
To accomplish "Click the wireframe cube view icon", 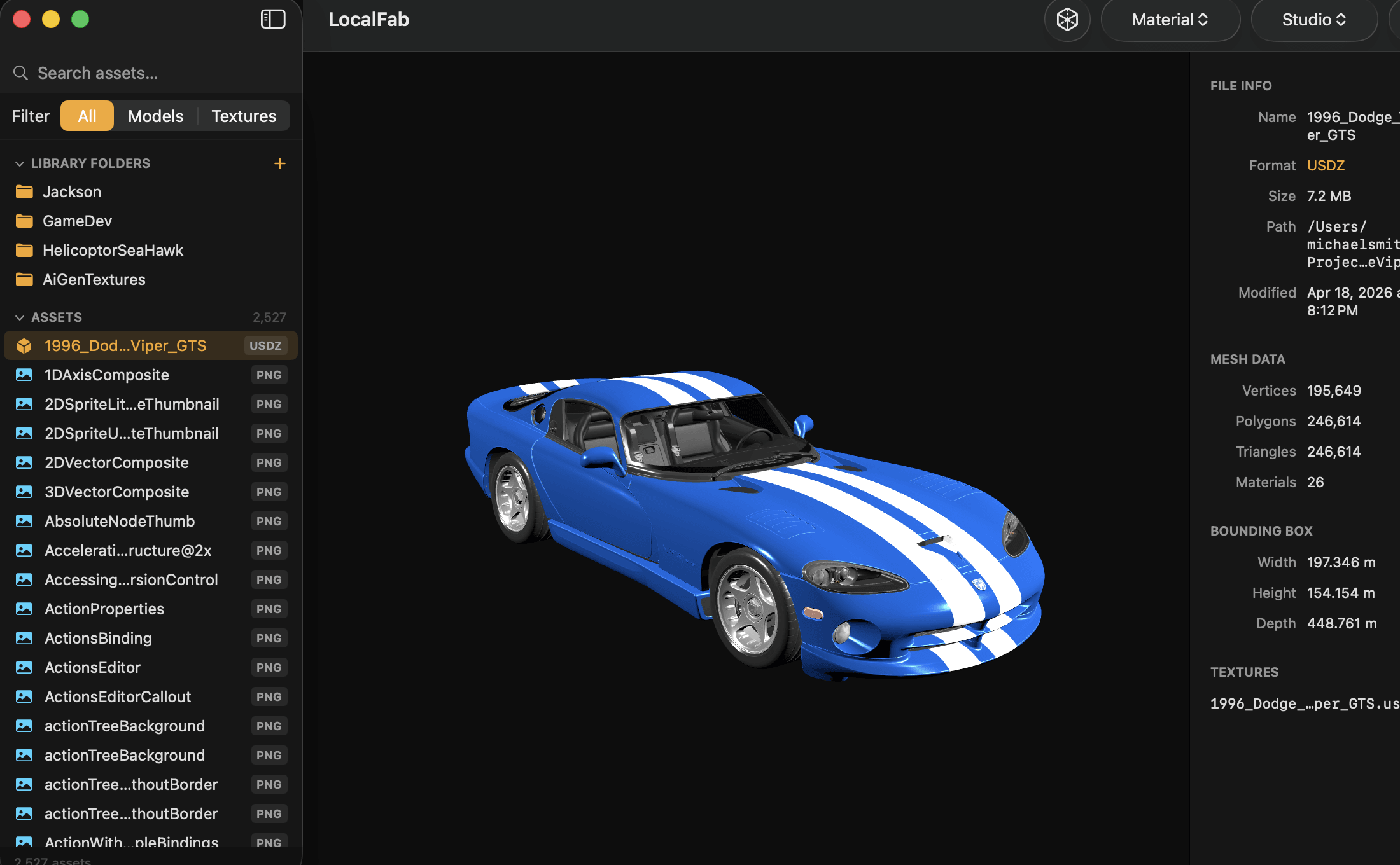I will point(1067,20).
